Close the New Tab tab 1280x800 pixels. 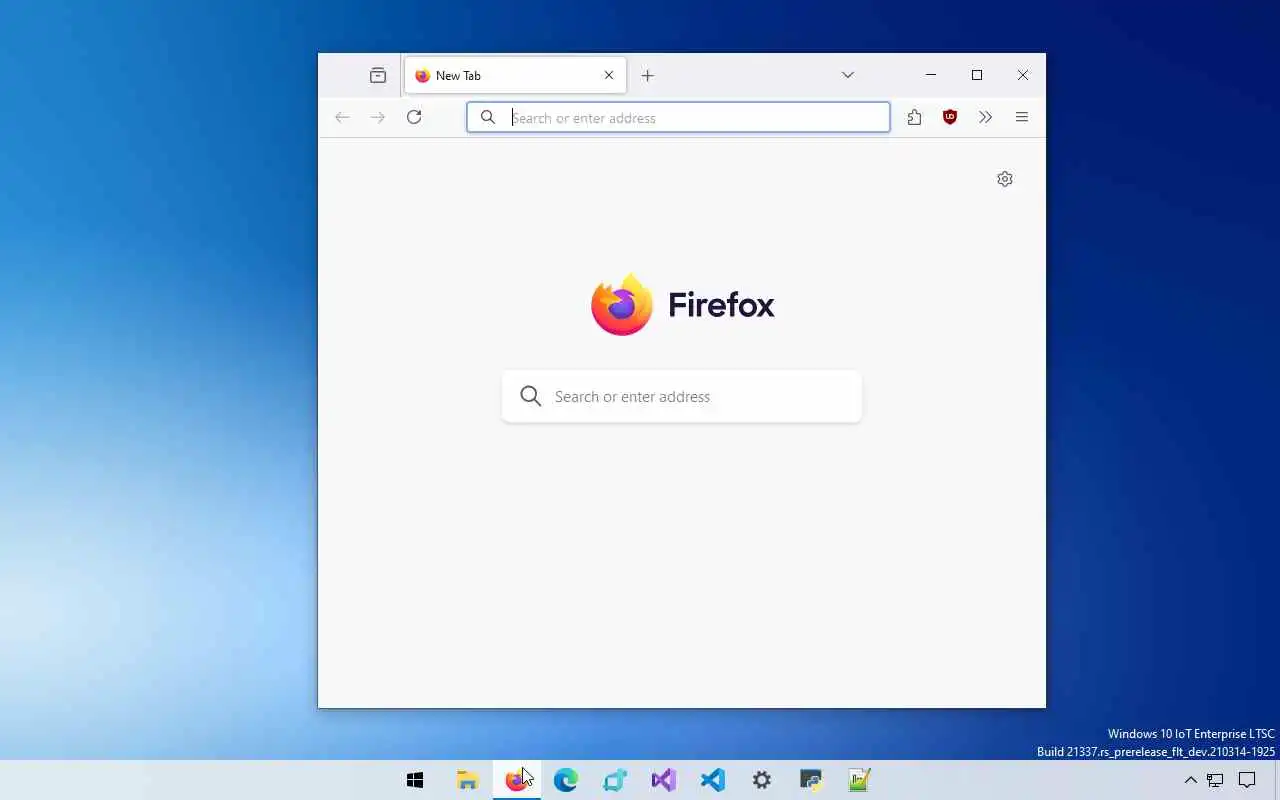click(609, 75)
